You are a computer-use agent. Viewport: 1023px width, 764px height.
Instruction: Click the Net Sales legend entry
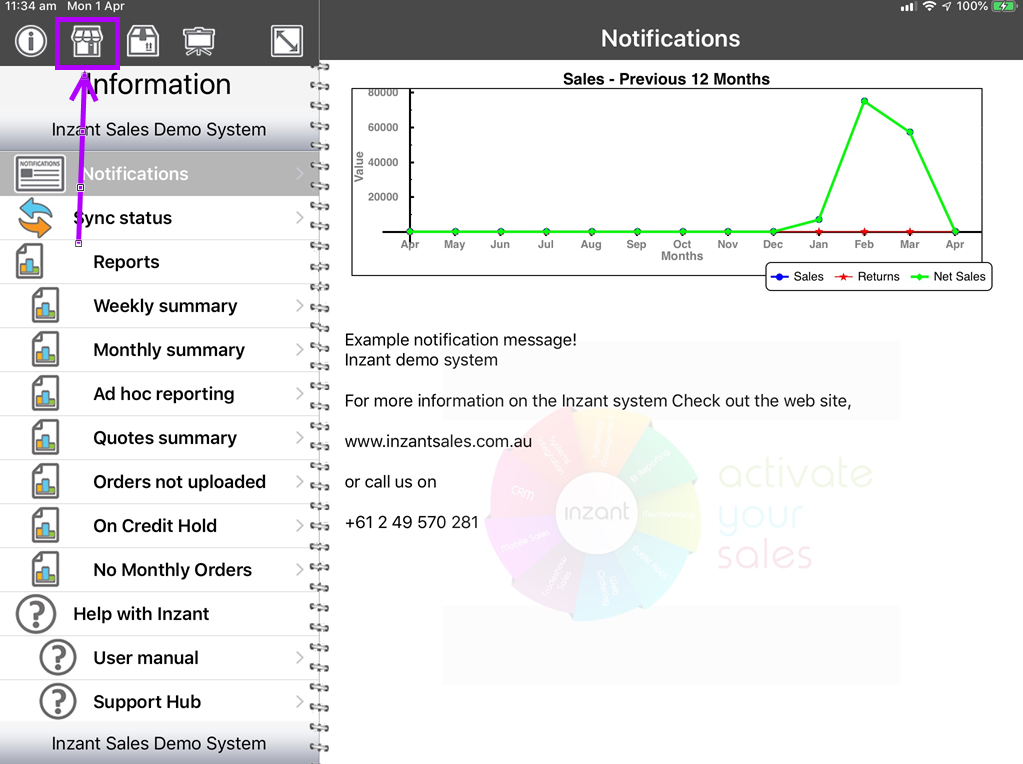[948, 277]
